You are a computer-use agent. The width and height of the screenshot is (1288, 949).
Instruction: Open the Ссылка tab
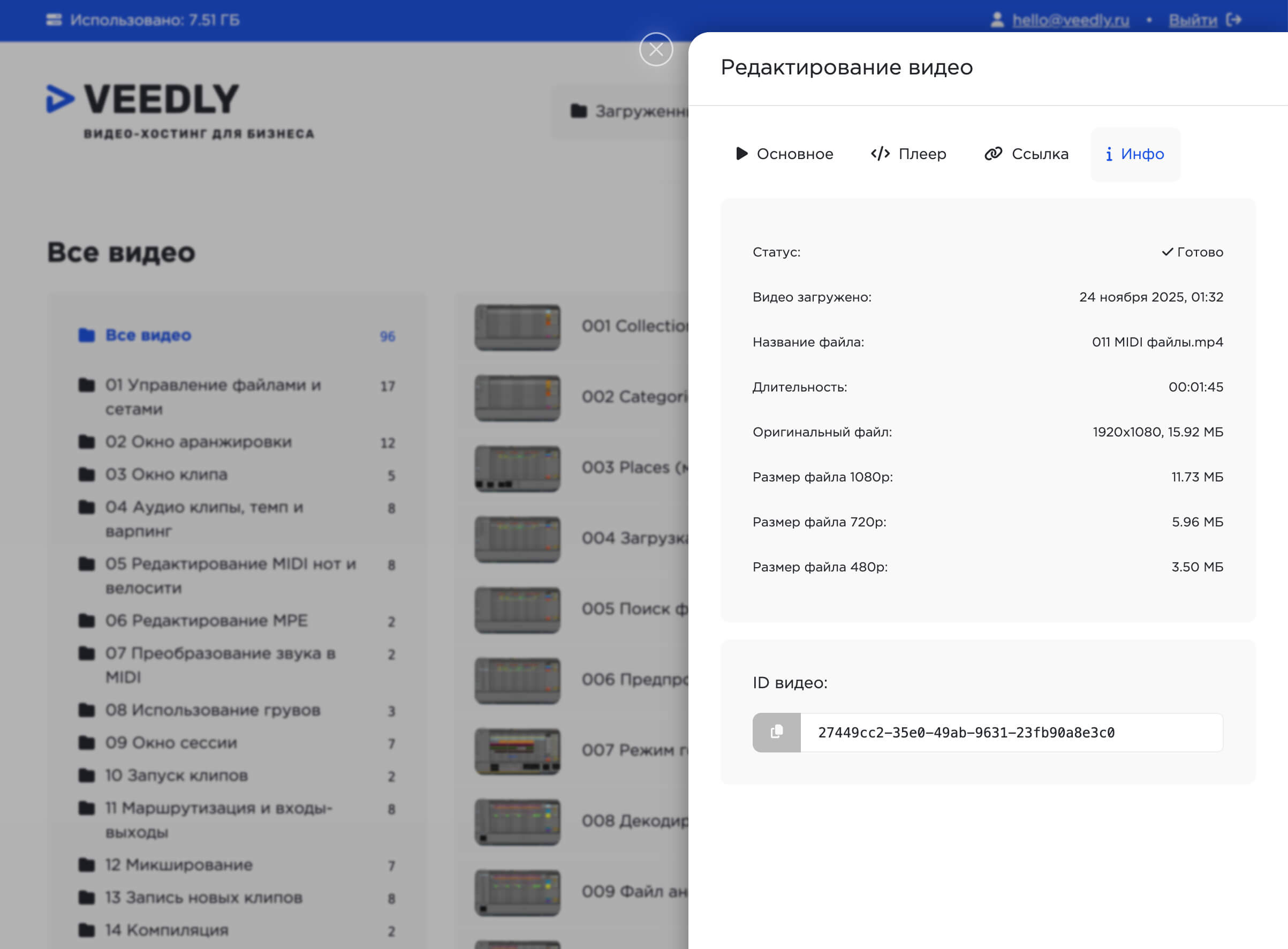pos(1026,154)
